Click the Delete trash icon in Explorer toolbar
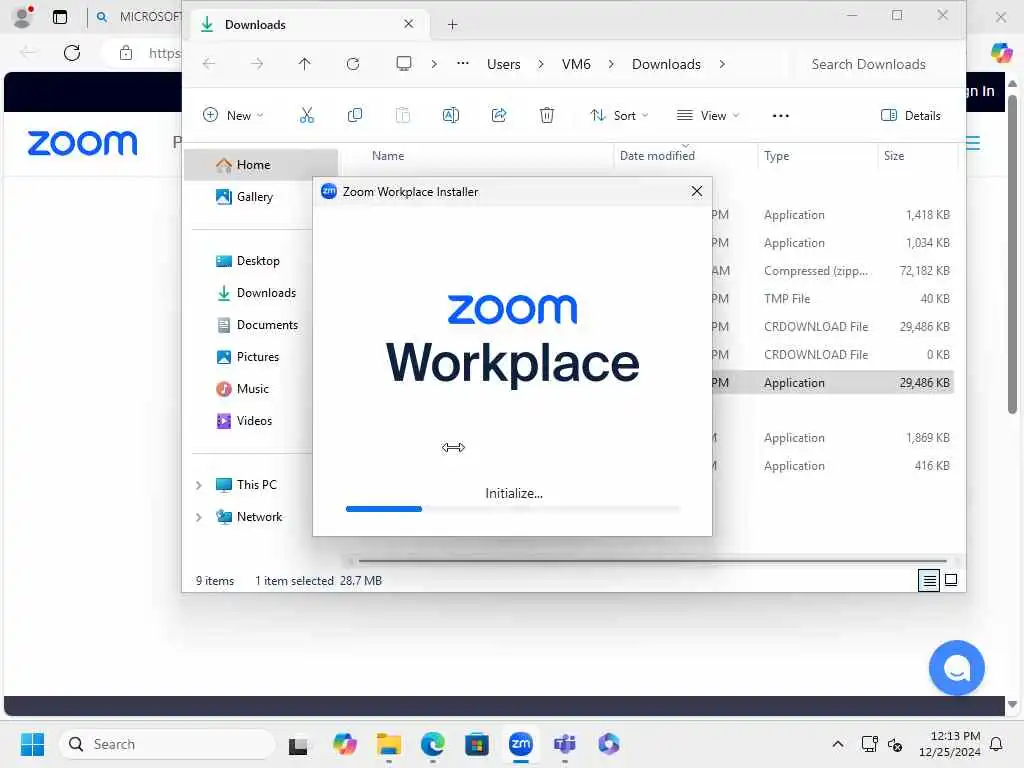The height and width of the screenshot is (768, 1024). point(547,116)
